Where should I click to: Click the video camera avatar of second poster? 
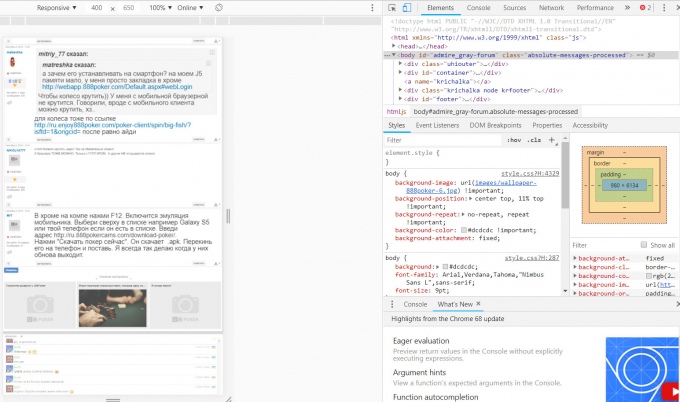14,160
